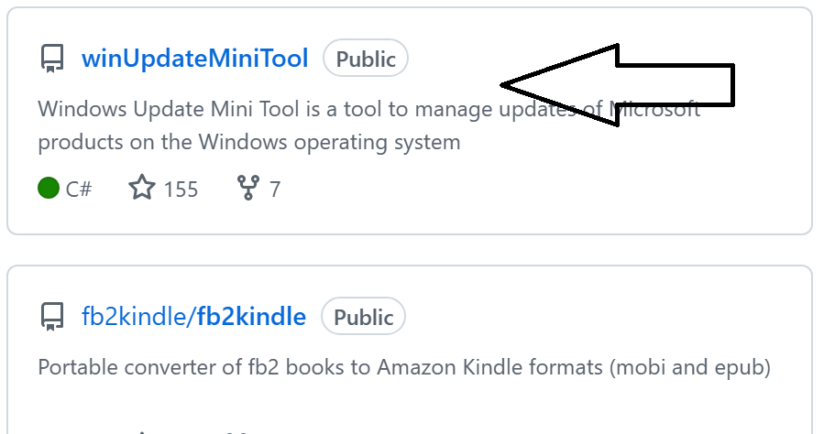Open the 7 forks count
Viewport: 824px width, 434px height.
[275, 188]
